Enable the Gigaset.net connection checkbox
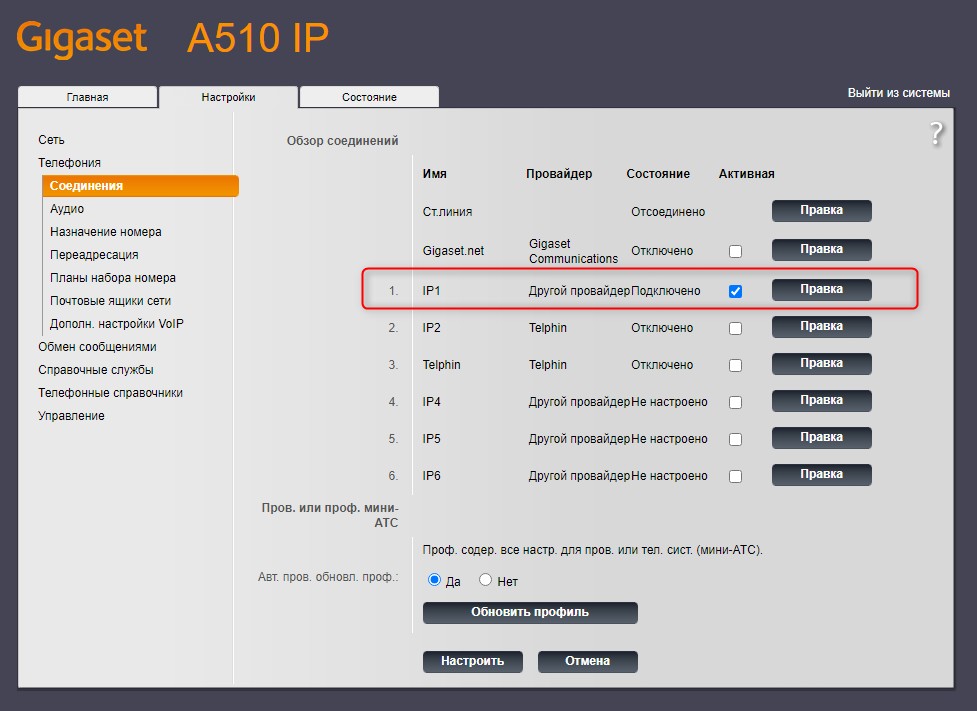Viewport: 977px width, 711px height. 735,251
